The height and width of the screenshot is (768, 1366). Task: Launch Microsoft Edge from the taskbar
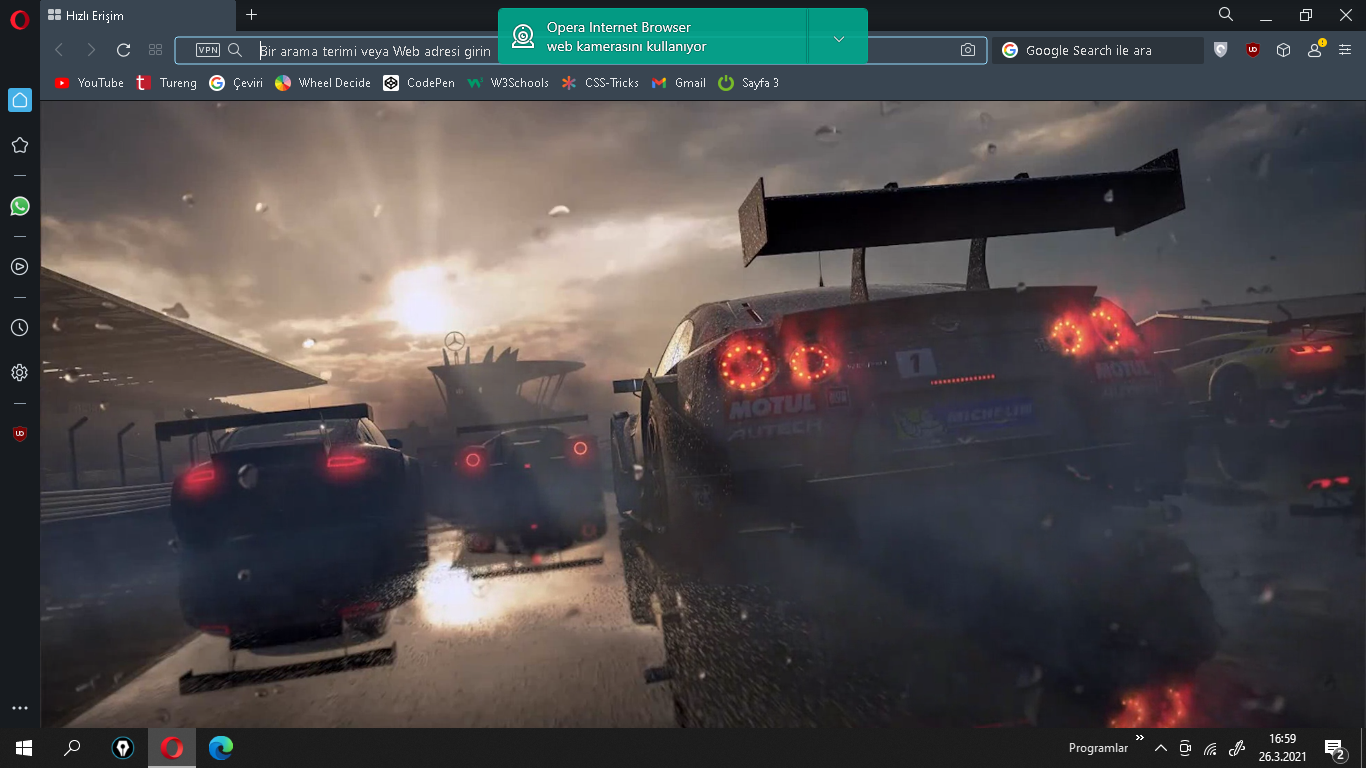coord(221,748)
